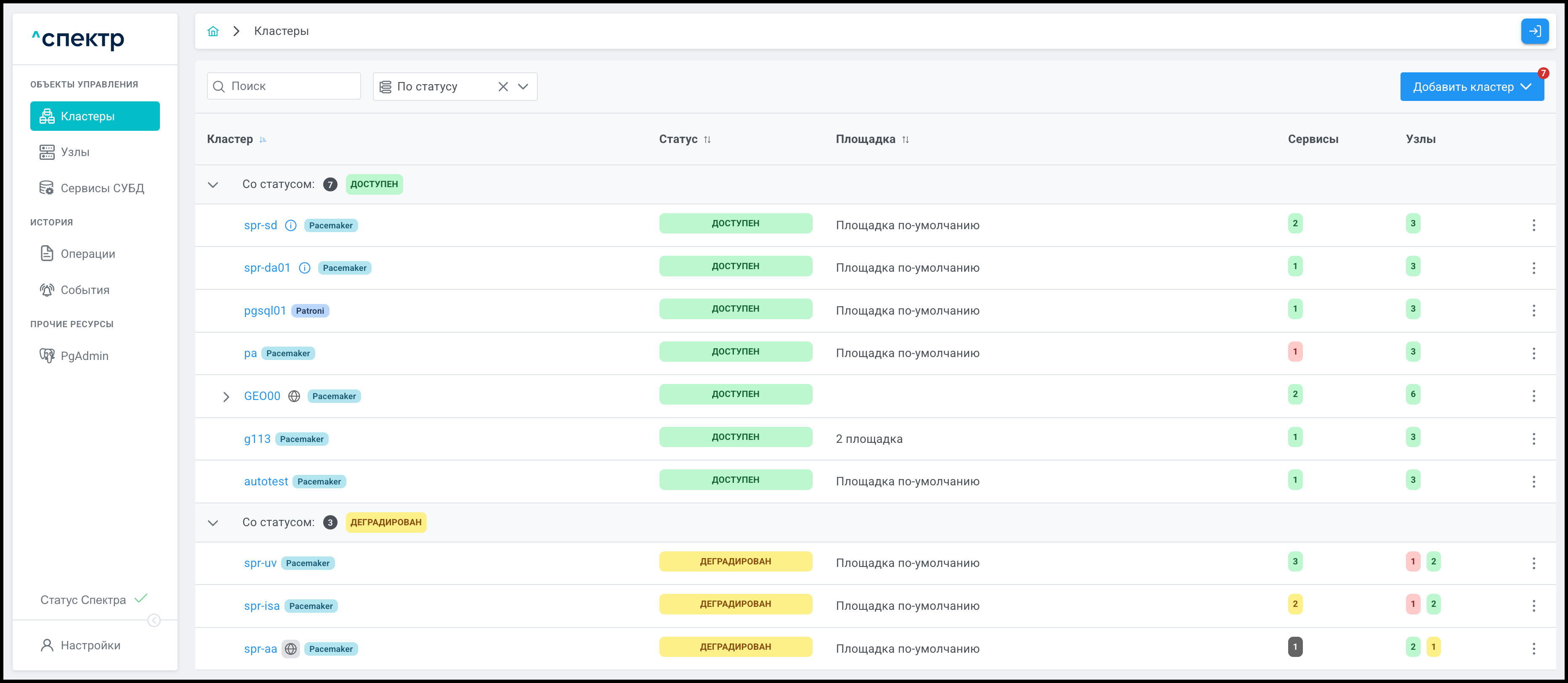Expand the GEO00 cluster row
The width and height of the screenshot is (1568, 683).
pos(226,397)
